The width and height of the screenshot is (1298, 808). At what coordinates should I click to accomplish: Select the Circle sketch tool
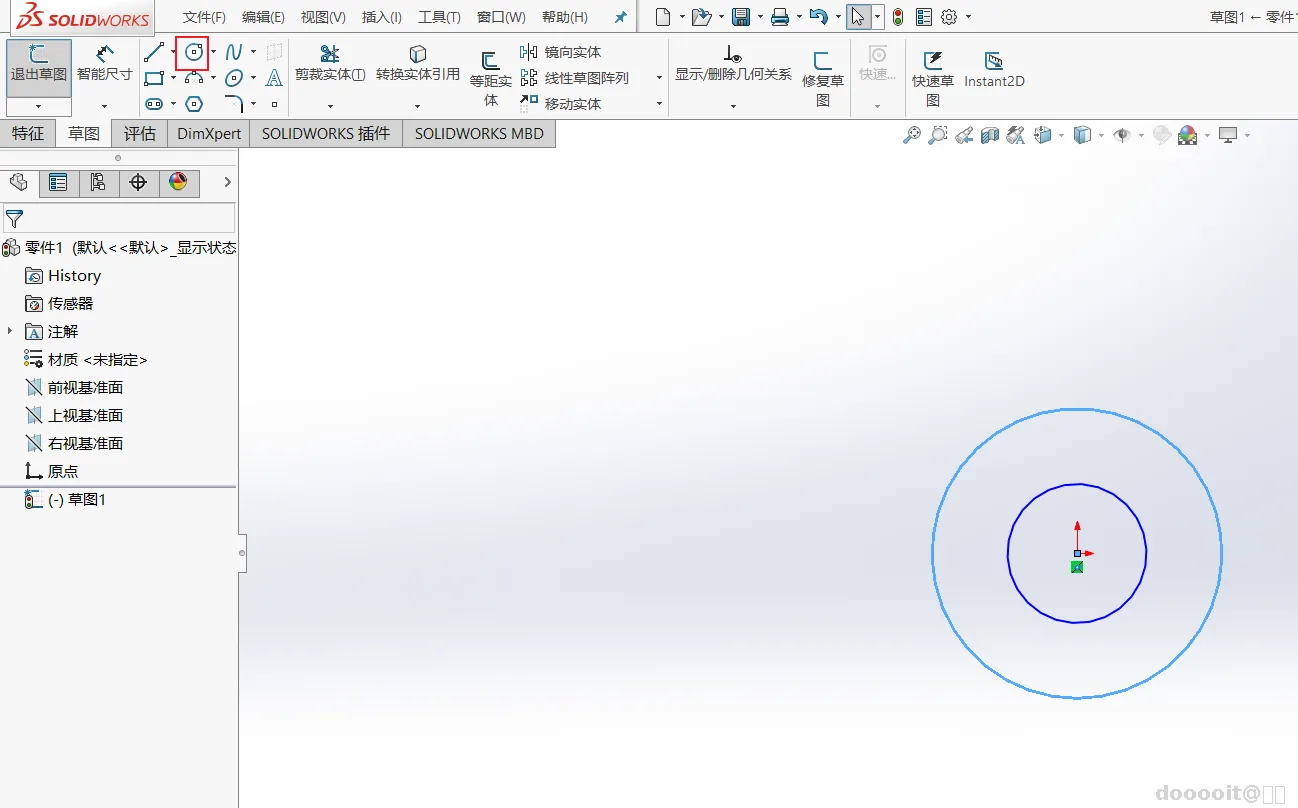pyautogui.click(x=194, y=52)
